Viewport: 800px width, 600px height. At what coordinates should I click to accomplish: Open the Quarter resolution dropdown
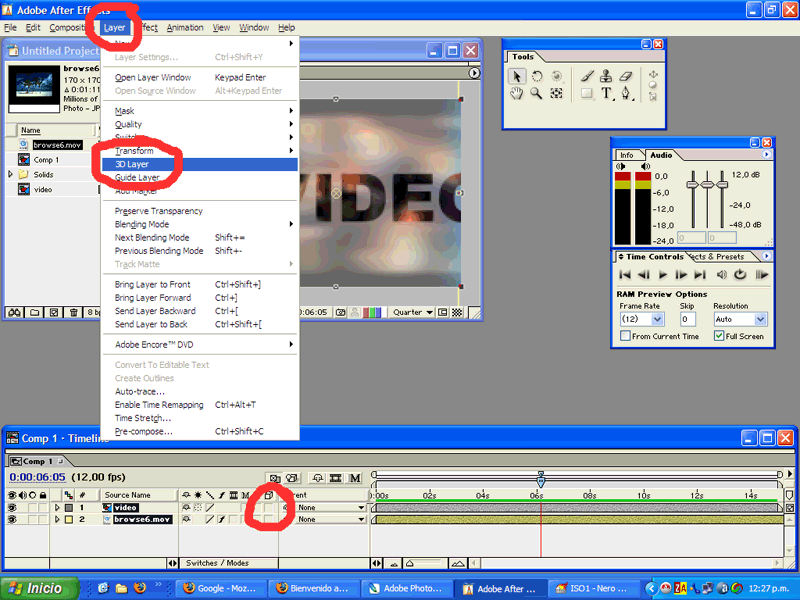coord(413,312)
